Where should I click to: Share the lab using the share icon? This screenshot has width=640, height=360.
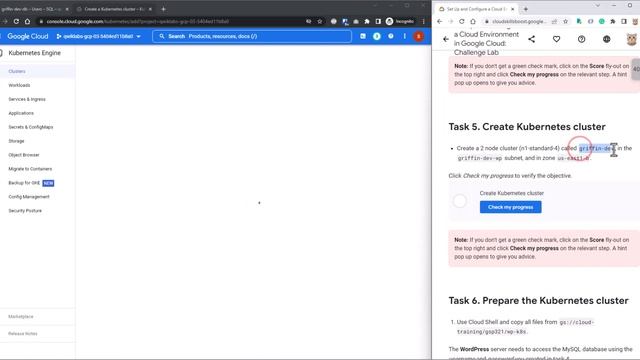[x=531, y=39]
